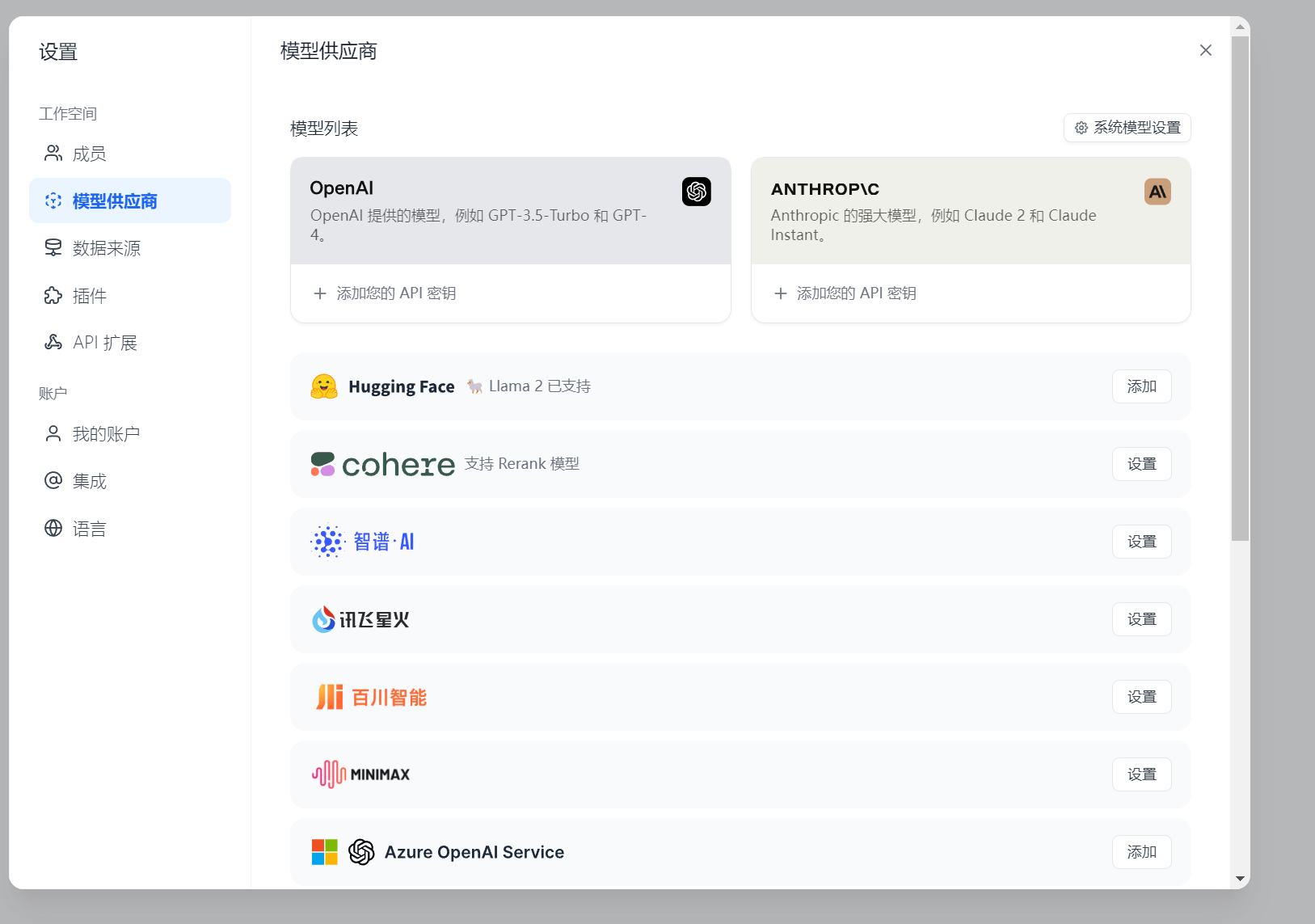Click the scrollbar up arrow
The height and width of the screenshot is (924, 1315).
(1240, 27)
